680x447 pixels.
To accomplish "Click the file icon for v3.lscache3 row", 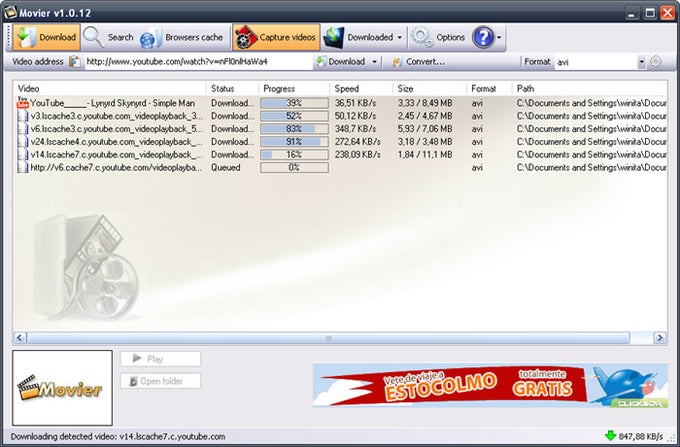I will [x=23, y=116].
